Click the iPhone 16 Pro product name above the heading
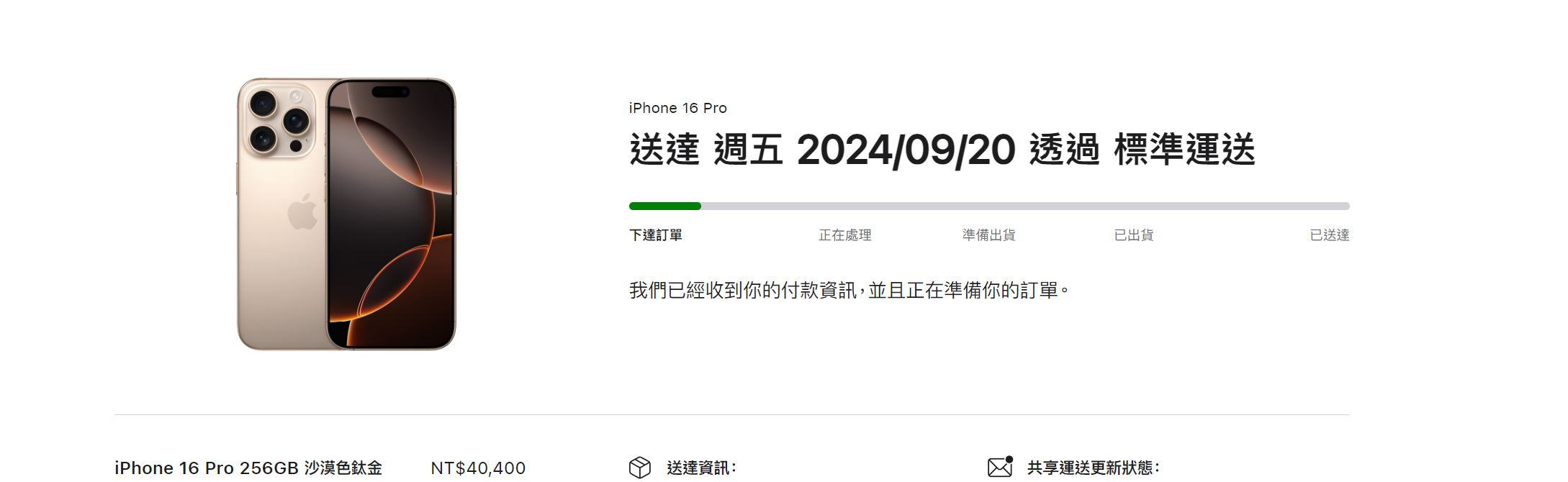Image resolution: width=1568 pixels, height=482 pixels. [677, 108]
